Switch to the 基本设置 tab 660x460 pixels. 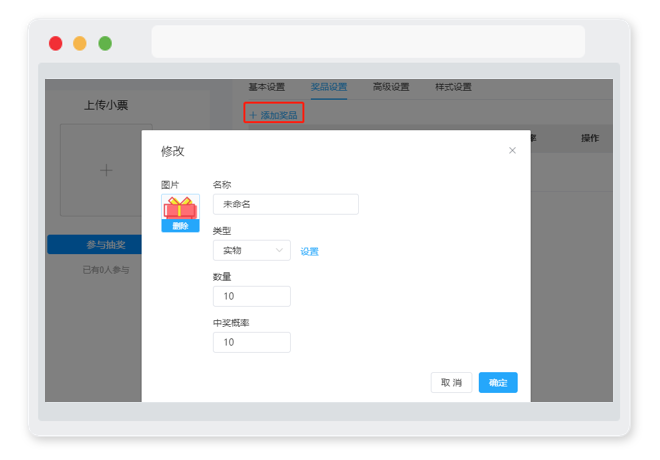(266, 87)
